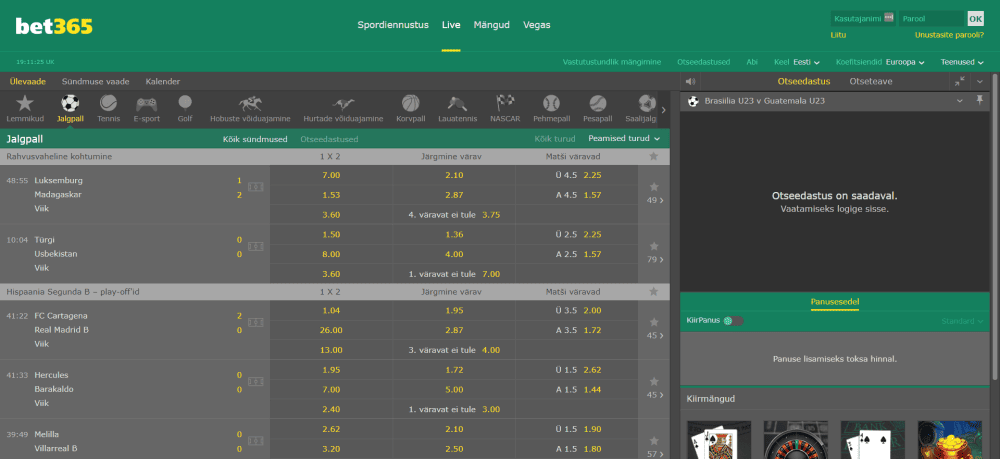Open Hobuste võiduajamine horse racing icon
The height and width of the screenshot is (459, 1000).
point(250,103)
